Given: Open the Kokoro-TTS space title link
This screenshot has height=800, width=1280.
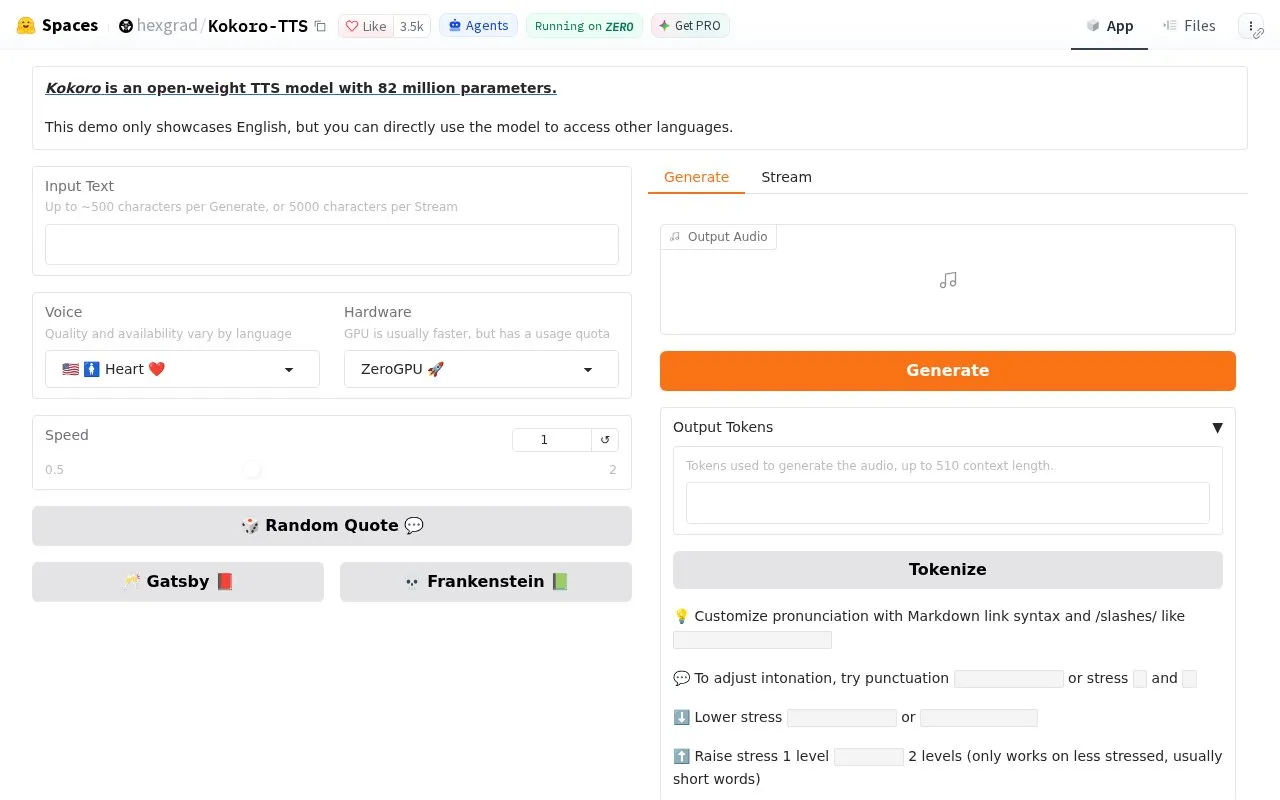Looking at the screenshot, I should [x=258, y=26].
